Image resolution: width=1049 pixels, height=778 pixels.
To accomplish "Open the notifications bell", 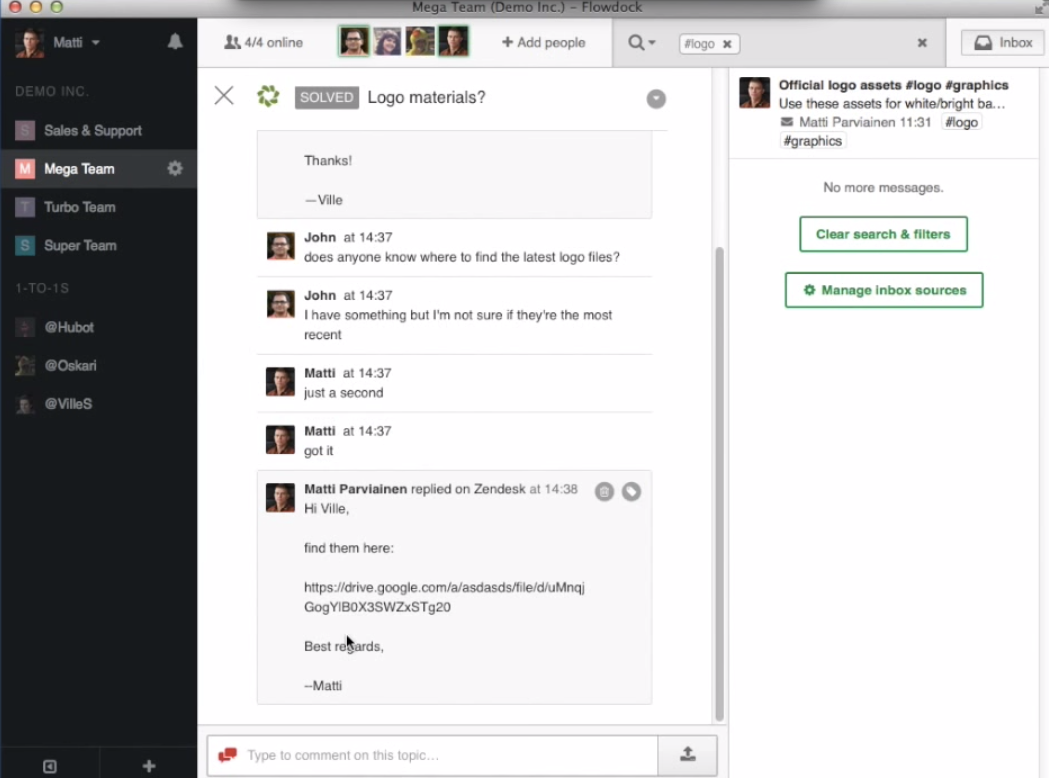I will coord(175,42).
